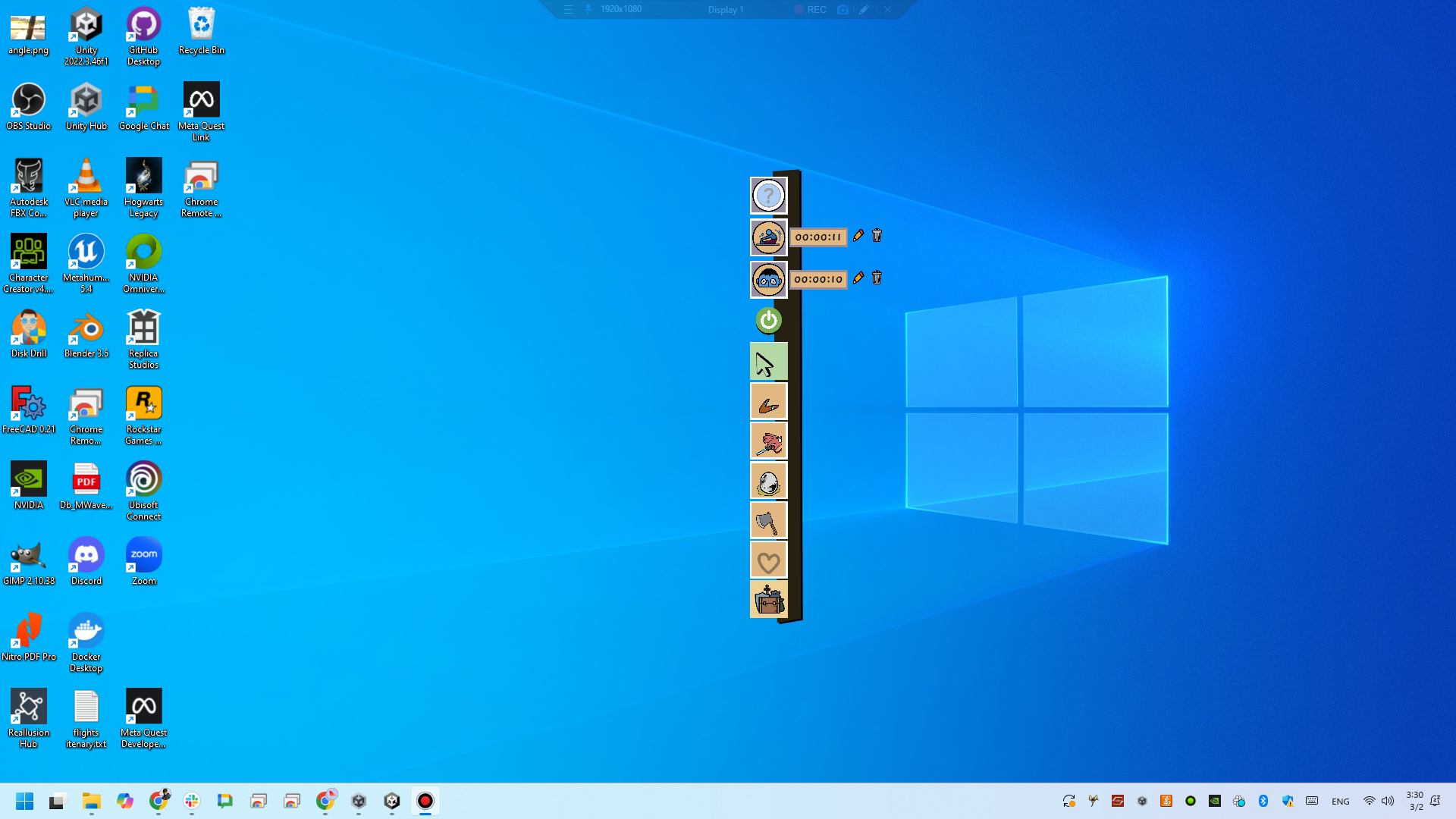Click the blue-faced character avatar
The height and width of the screenshot is (819, 1456).
point(768,279)
